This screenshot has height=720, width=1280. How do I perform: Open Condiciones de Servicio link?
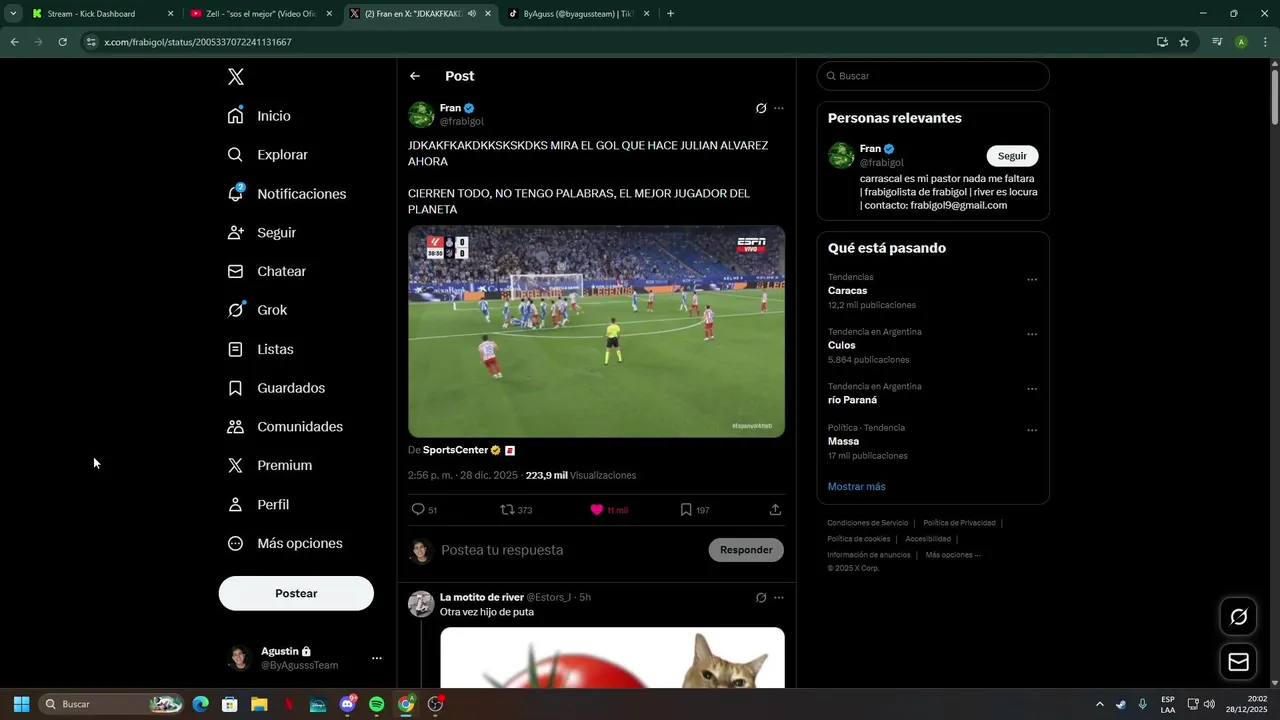(868, 523)
